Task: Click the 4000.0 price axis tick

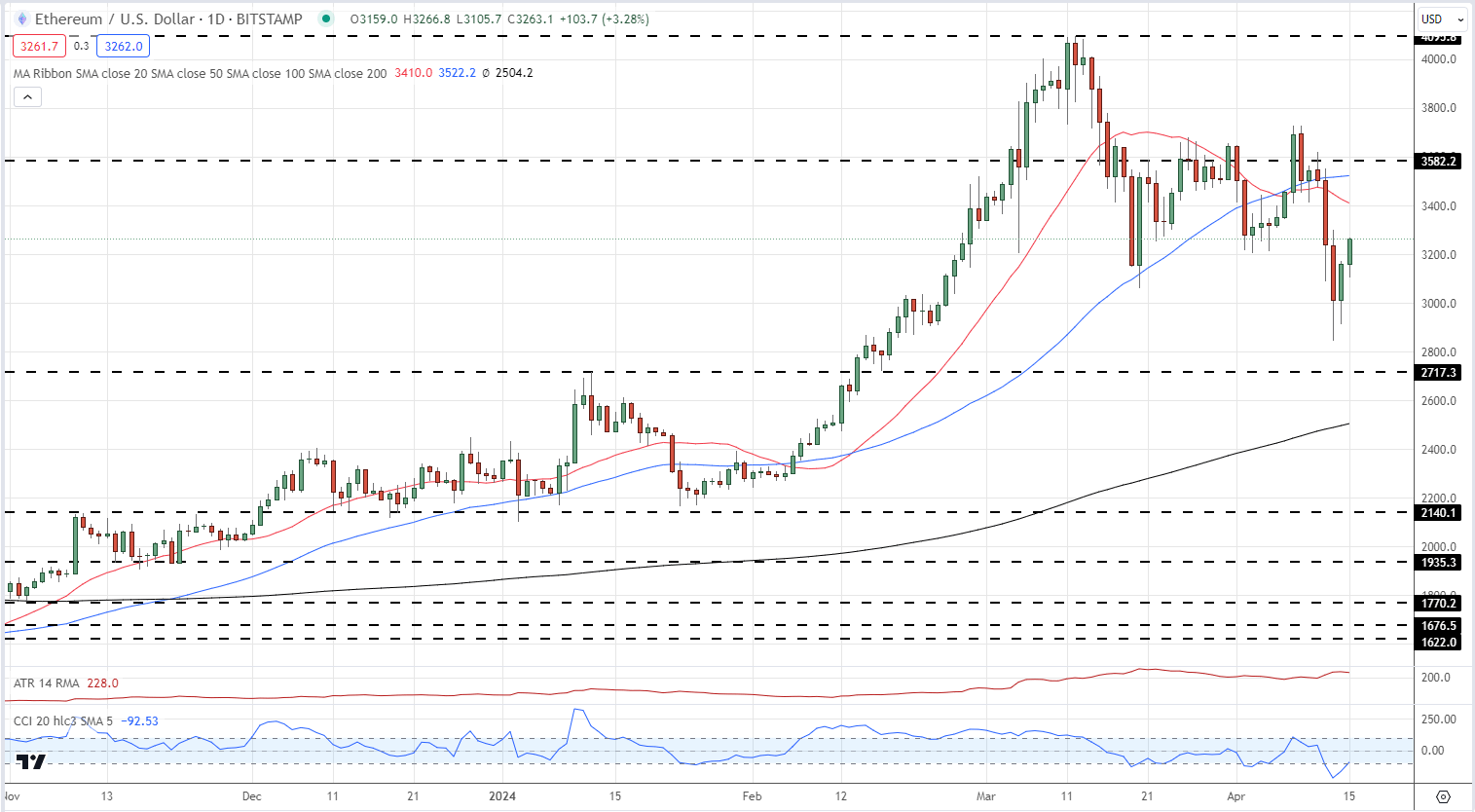Action: tap(1439, 59)
